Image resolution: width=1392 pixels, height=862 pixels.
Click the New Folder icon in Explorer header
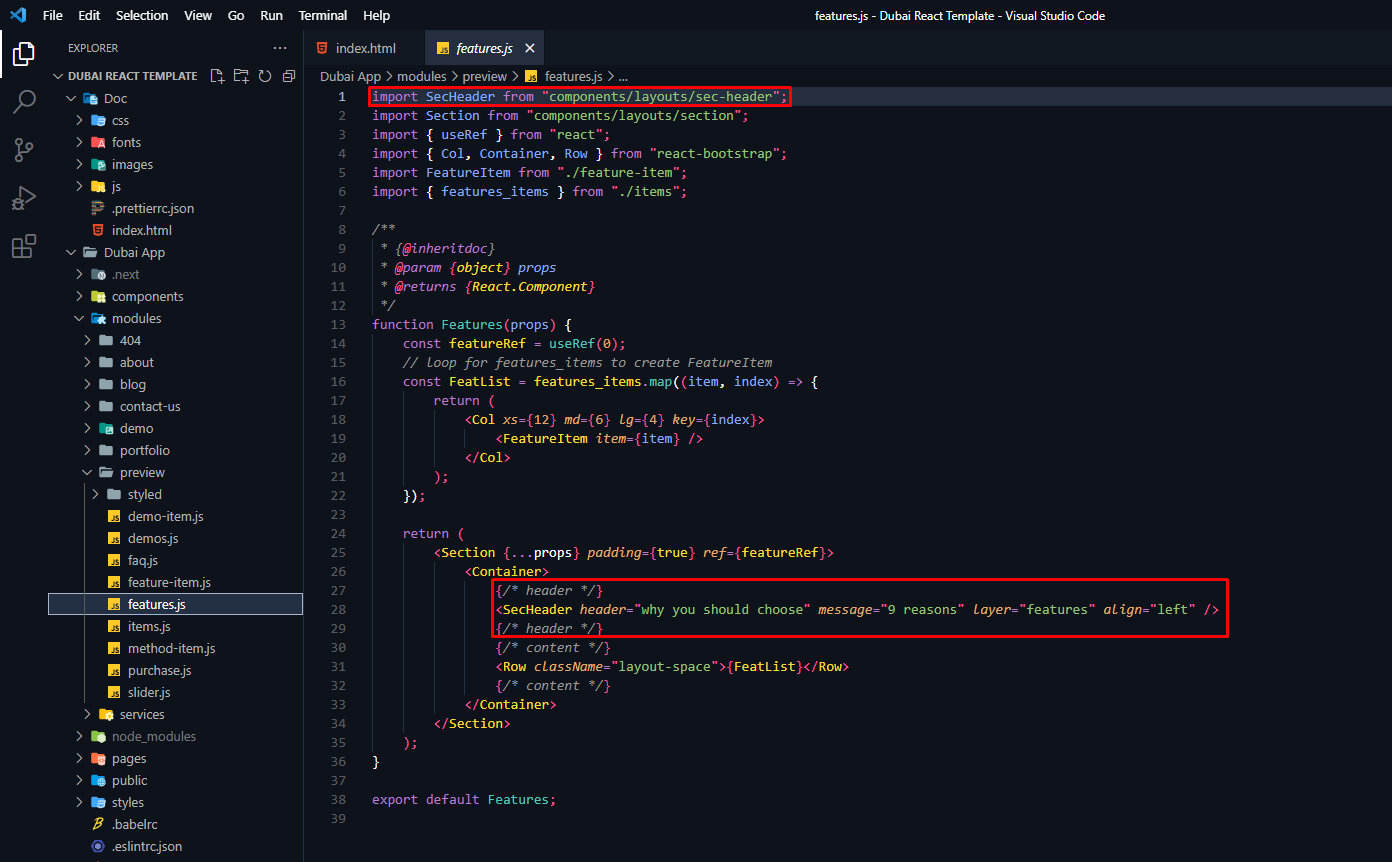coord(241,76)
